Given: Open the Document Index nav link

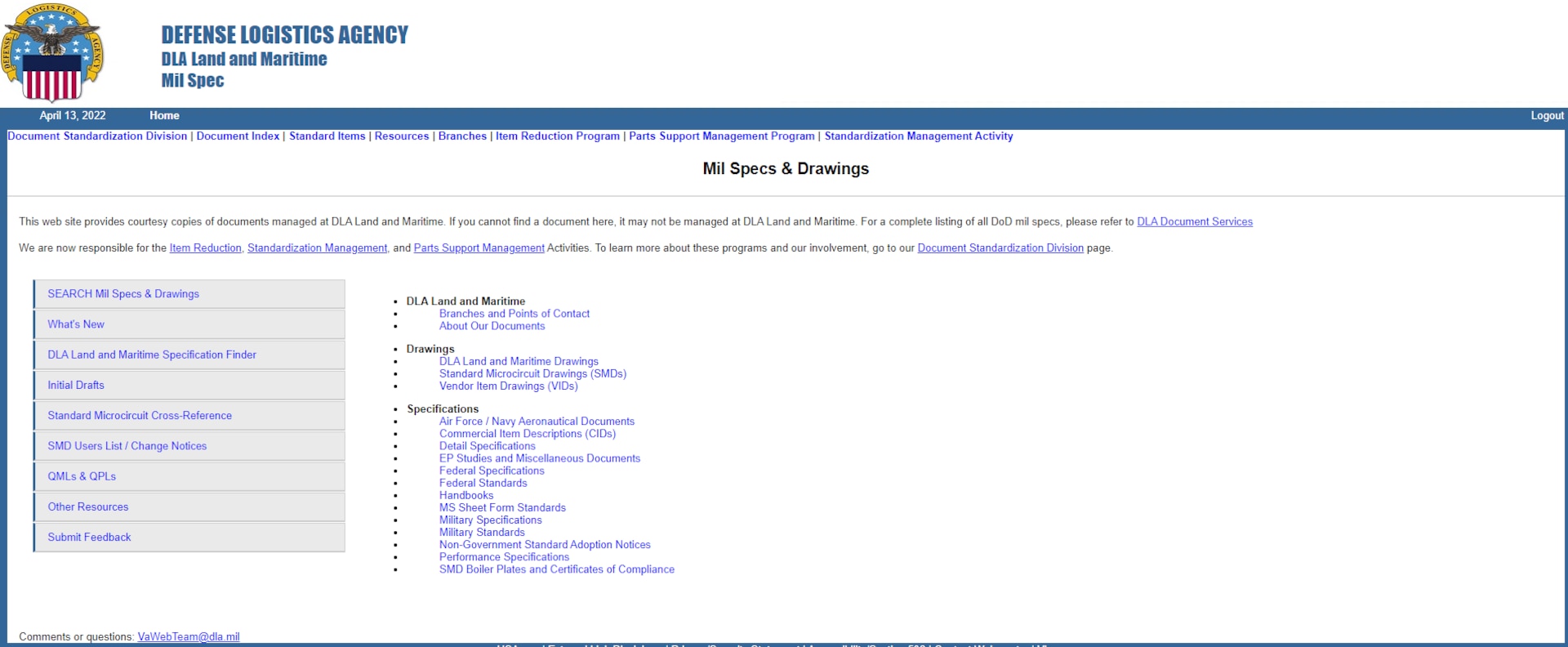Looking at the screenshot, I should pos(238,136).
